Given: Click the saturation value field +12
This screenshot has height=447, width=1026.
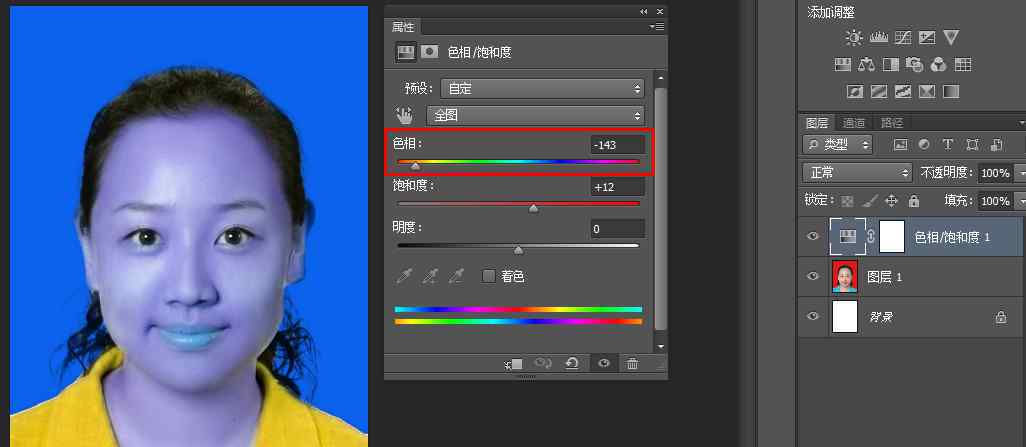Looking at the screenshot, I should (617, 187).
